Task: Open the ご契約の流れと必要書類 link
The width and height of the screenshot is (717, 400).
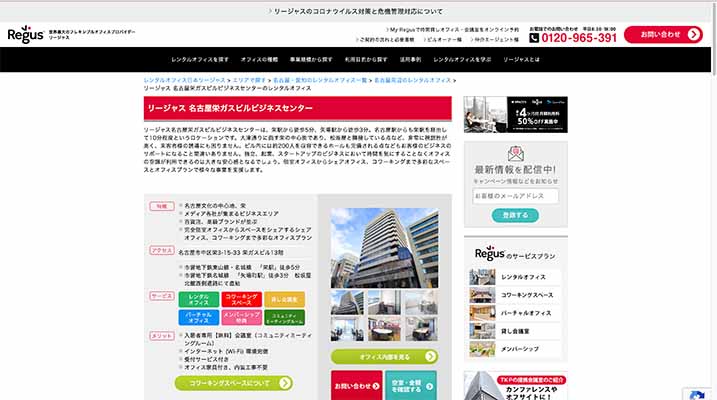Action: (x=385, y=40)
